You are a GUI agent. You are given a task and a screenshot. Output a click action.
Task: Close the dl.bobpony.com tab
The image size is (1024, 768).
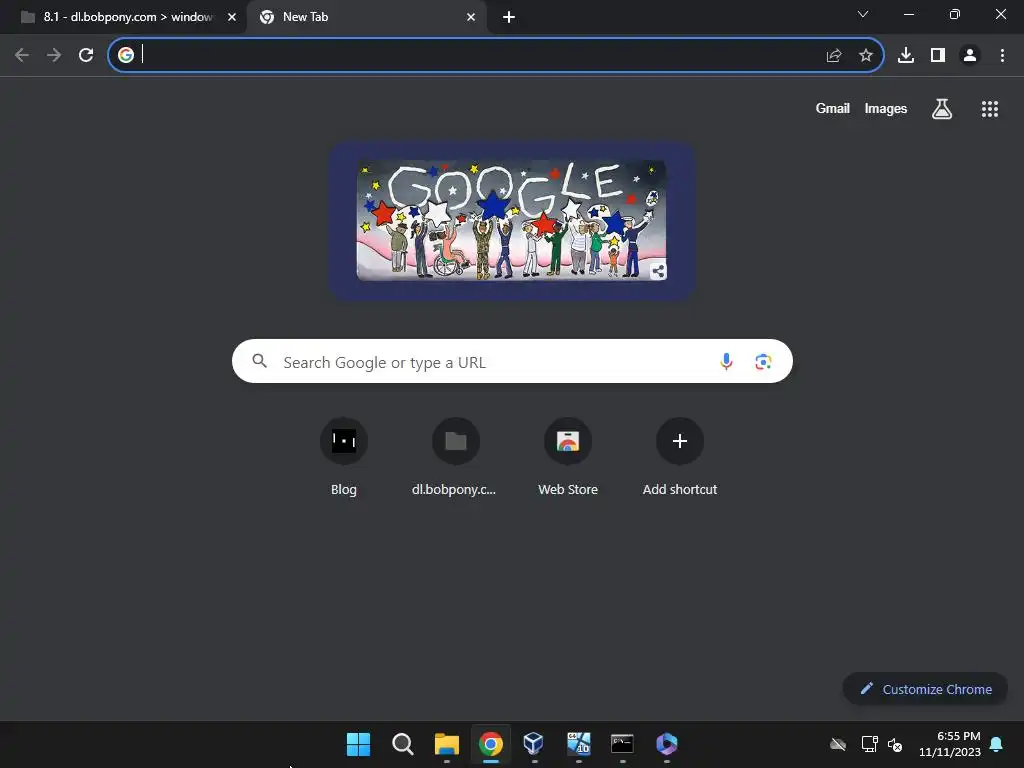tap(231, 17)
